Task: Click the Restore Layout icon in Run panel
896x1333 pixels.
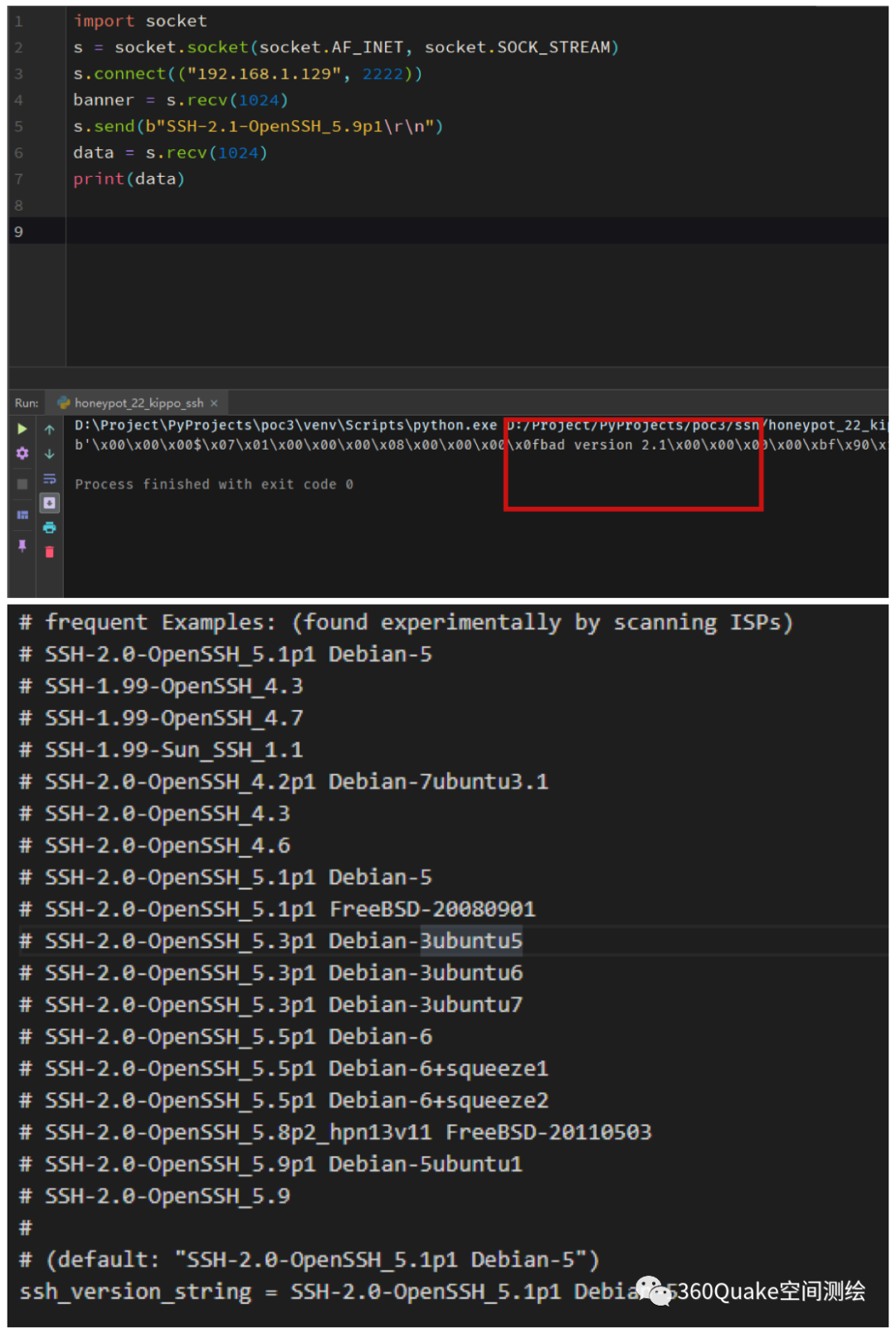Action: tap(22, 515)
